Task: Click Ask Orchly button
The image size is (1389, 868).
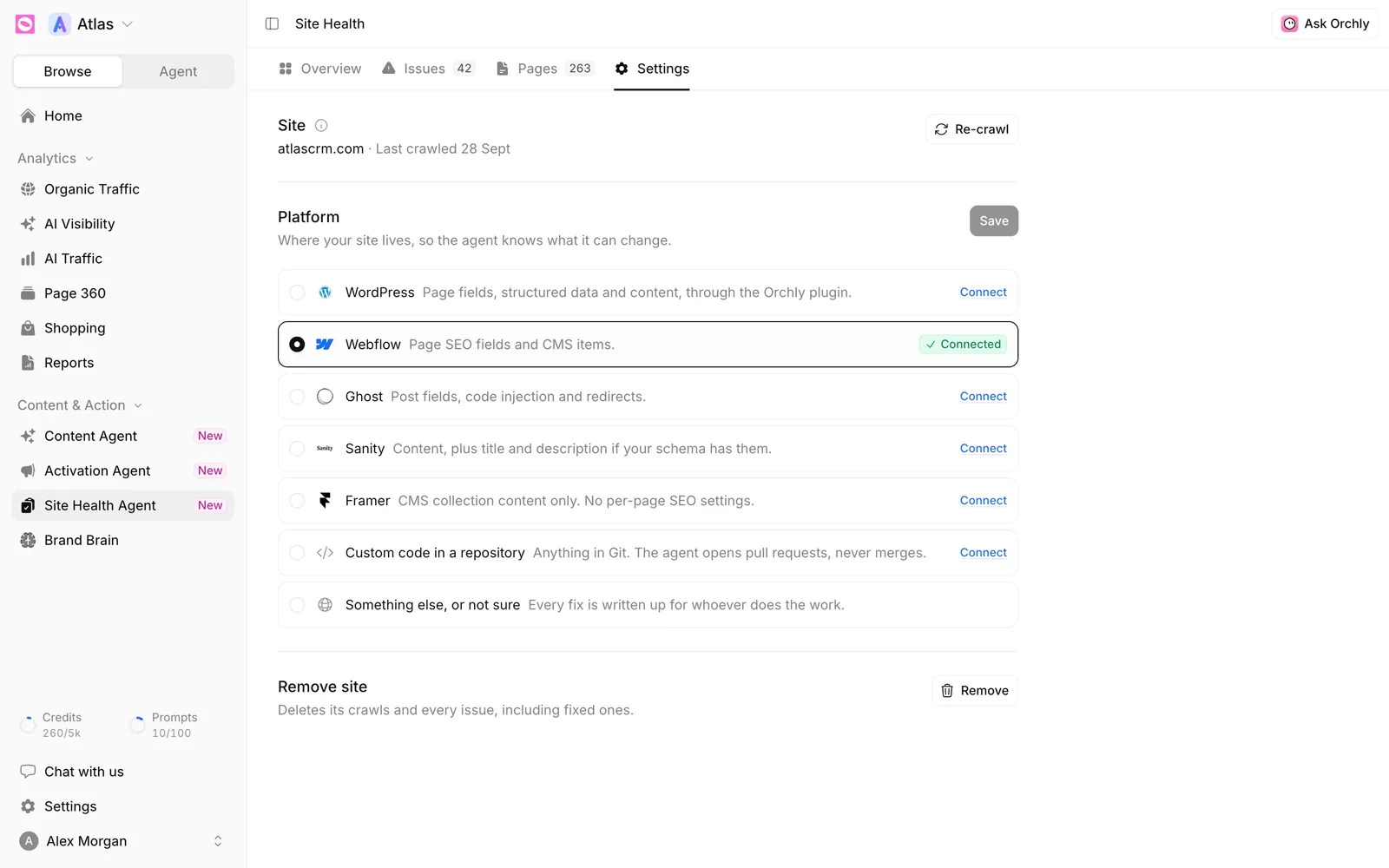Action: coord(1326,23)
